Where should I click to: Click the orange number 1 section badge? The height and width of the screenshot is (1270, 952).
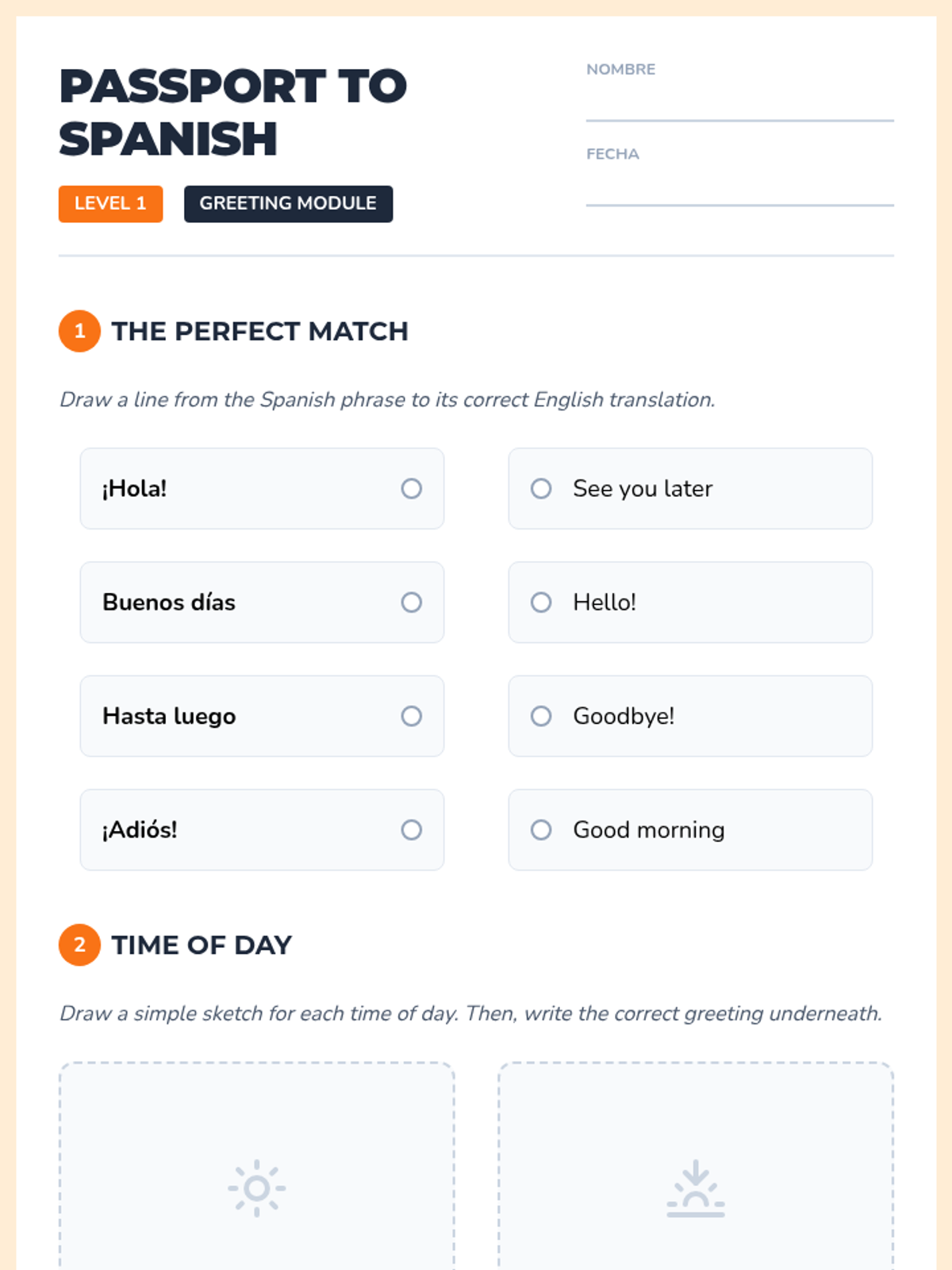[x=79, y=331]
